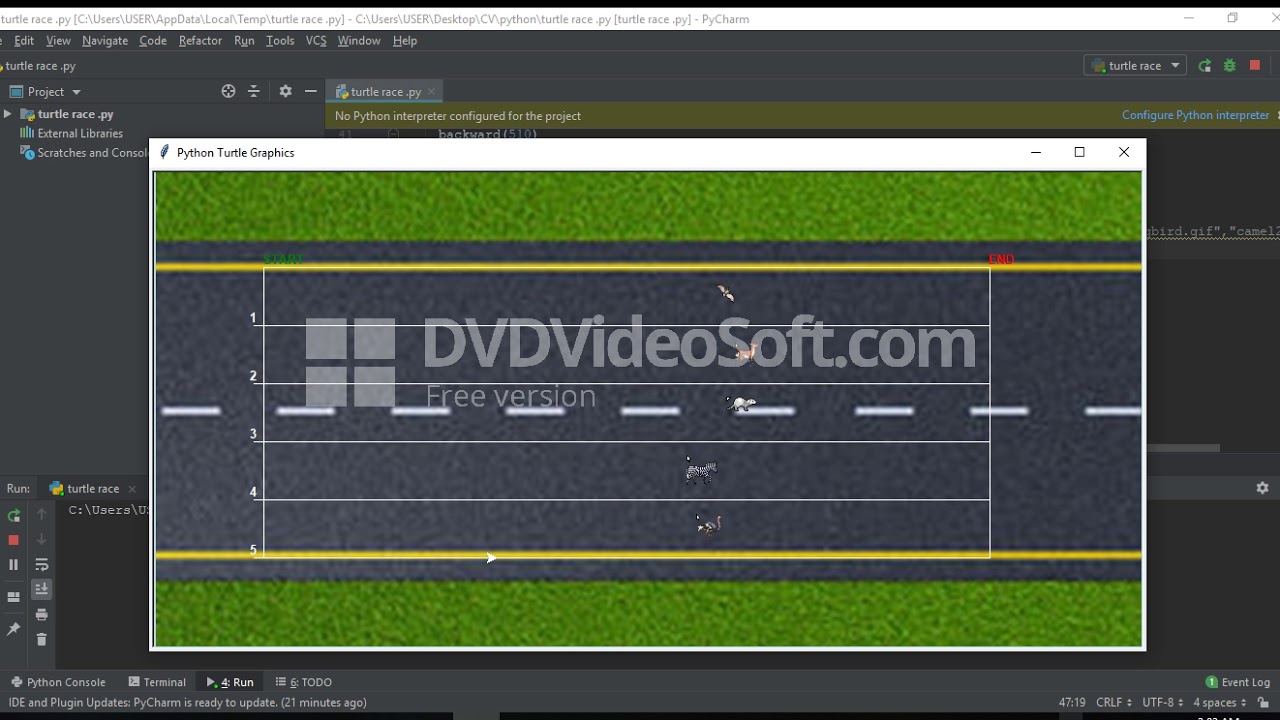This screenshot has width=1280, height=720.
Task: Stop process in Run panel red square
Action: click(14, 540)
